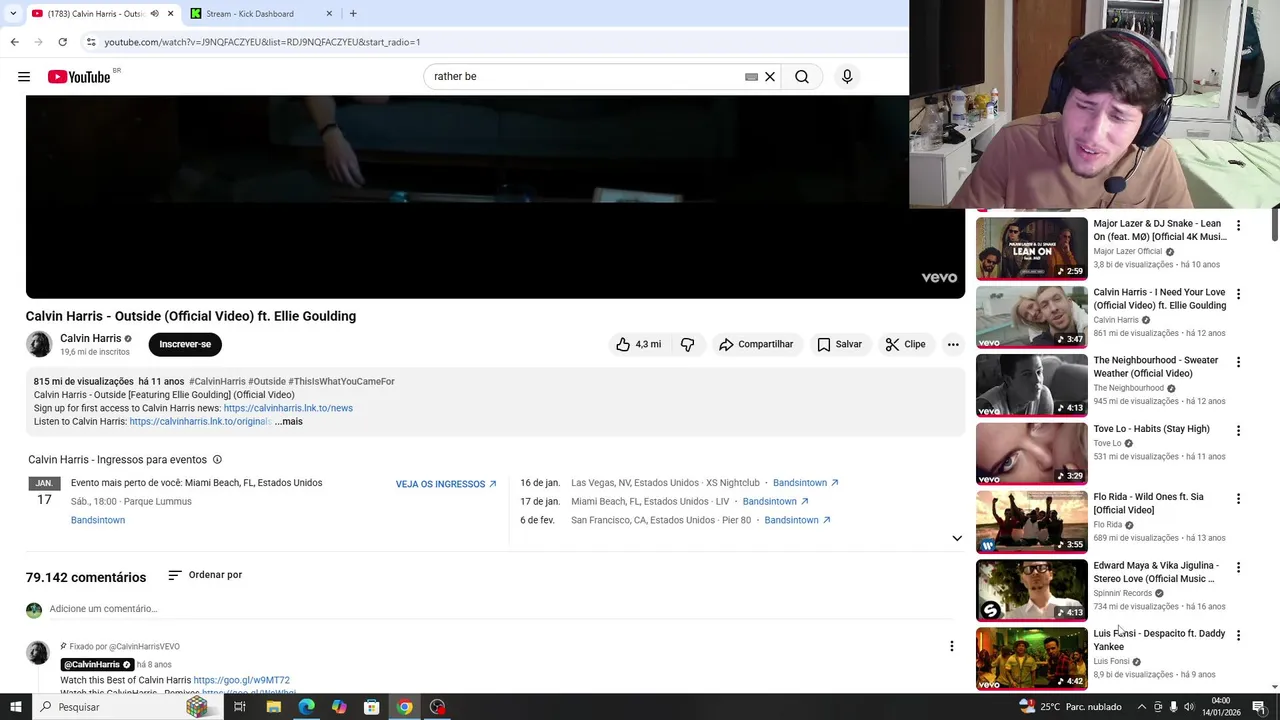Open options for Stereo Love video

point(1238,567)
